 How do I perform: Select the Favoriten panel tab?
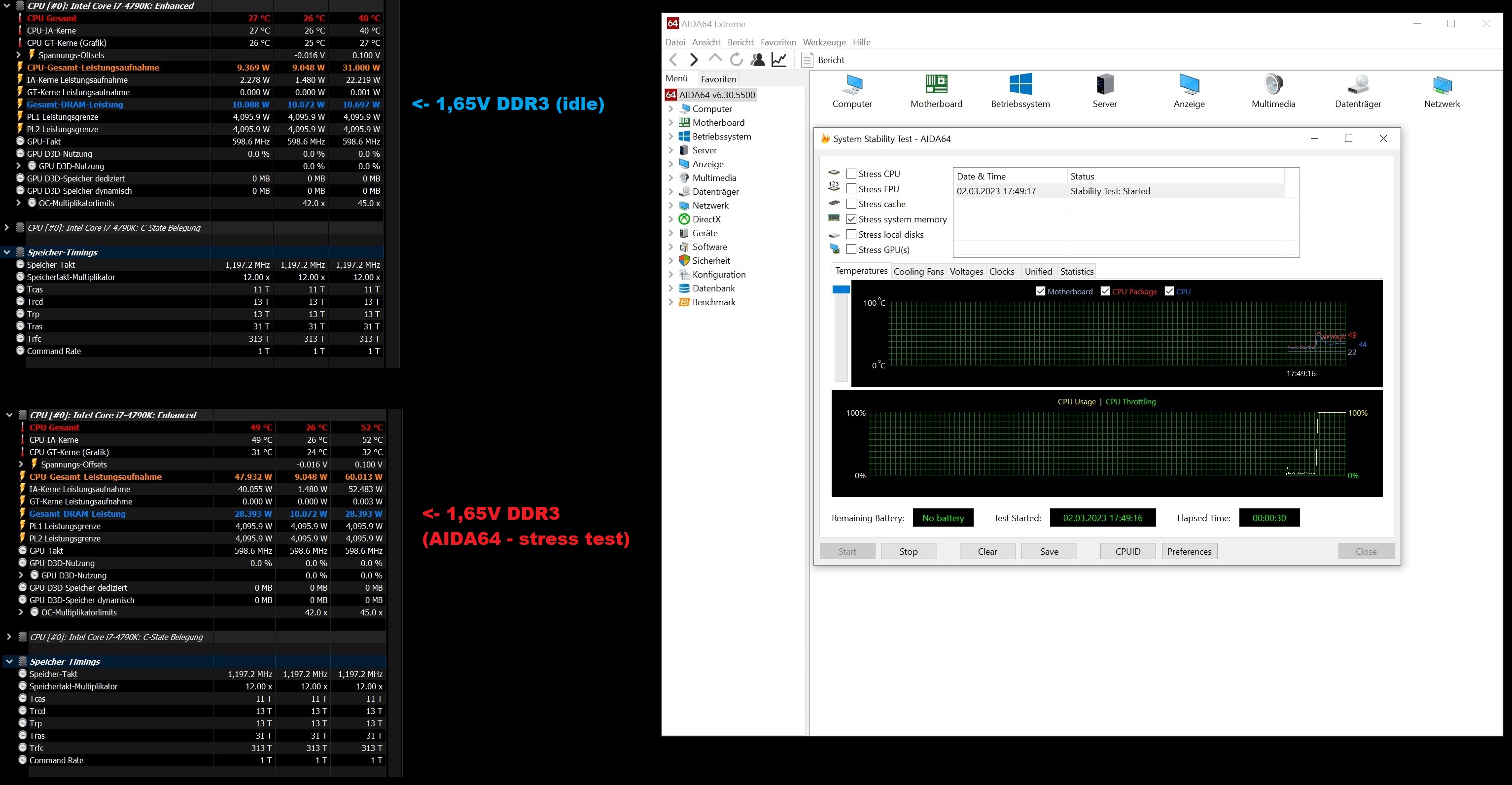718,79
